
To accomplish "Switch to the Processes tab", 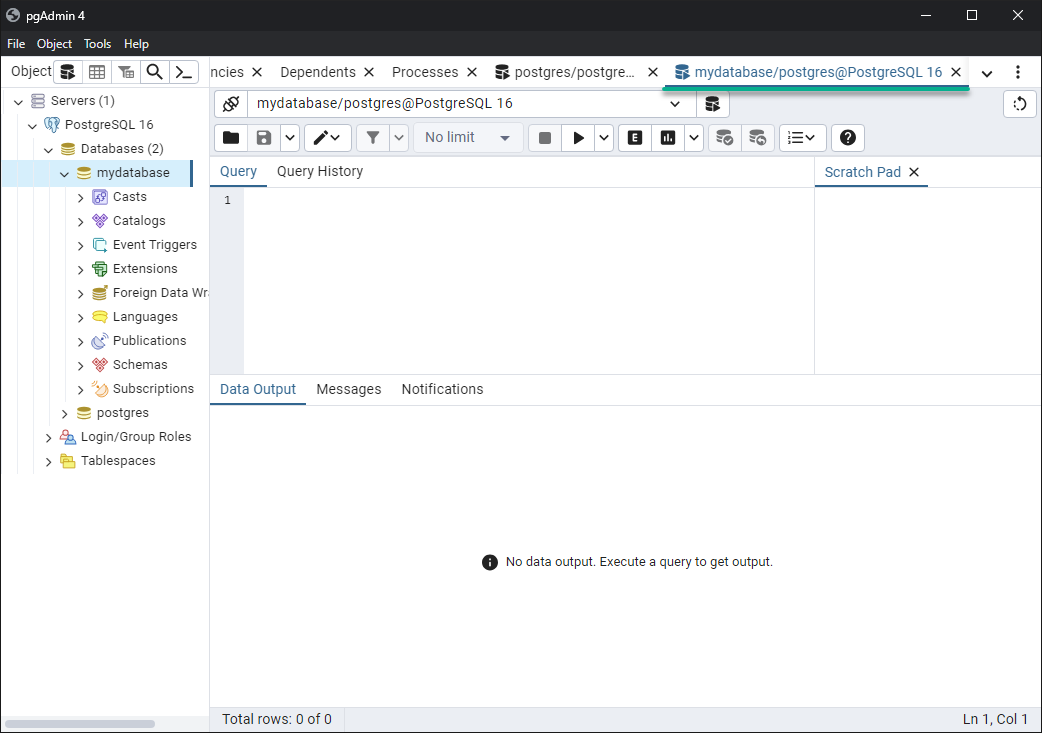I will click(425, 72).
